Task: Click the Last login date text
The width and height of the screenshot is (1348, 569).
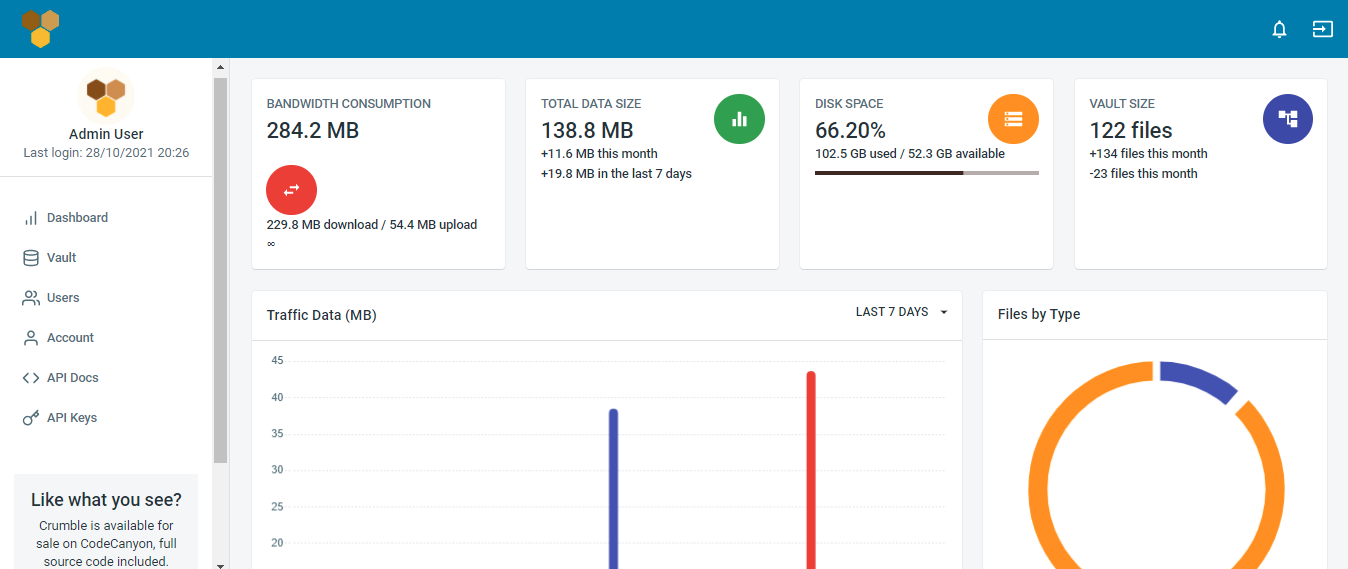Action: (106, 153)
